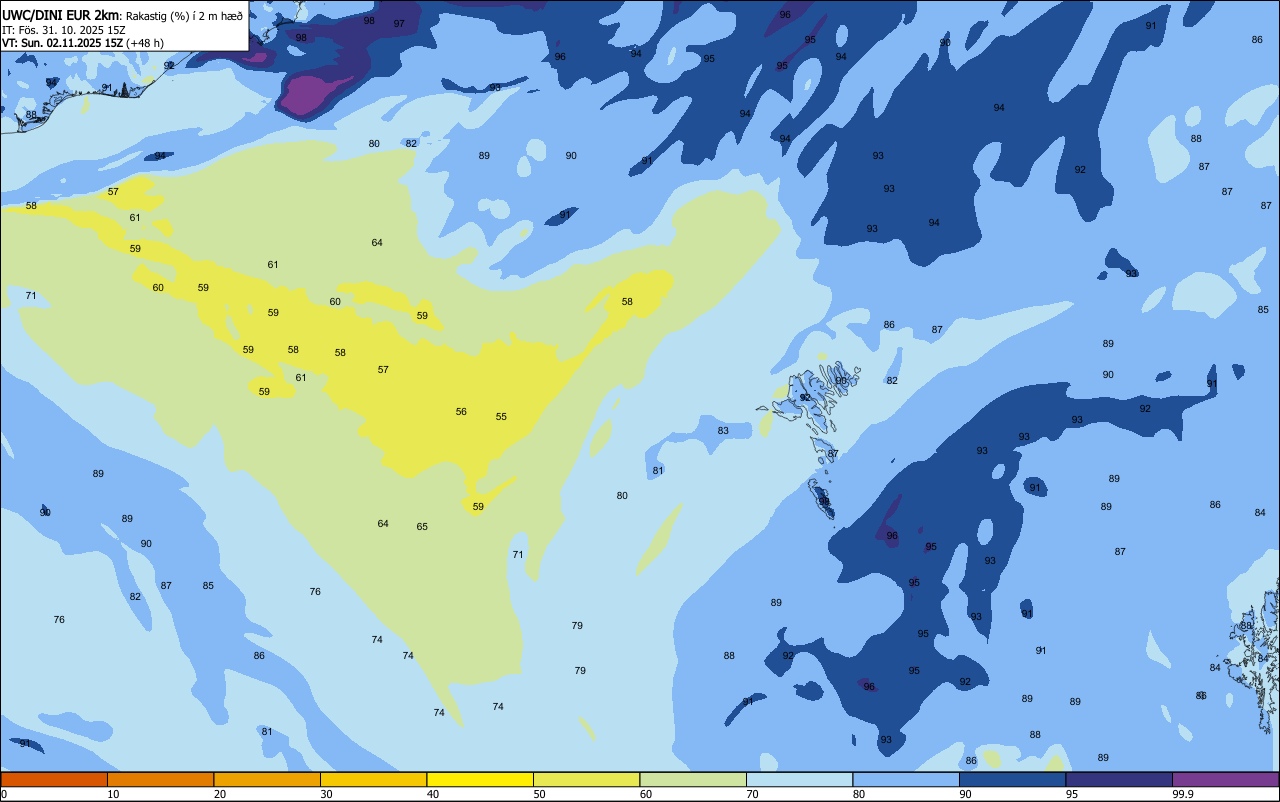The width and height of the screenshot is (1280, 802).
Task: Click the humidity value '56' on the map
Action: click(461, 412)
